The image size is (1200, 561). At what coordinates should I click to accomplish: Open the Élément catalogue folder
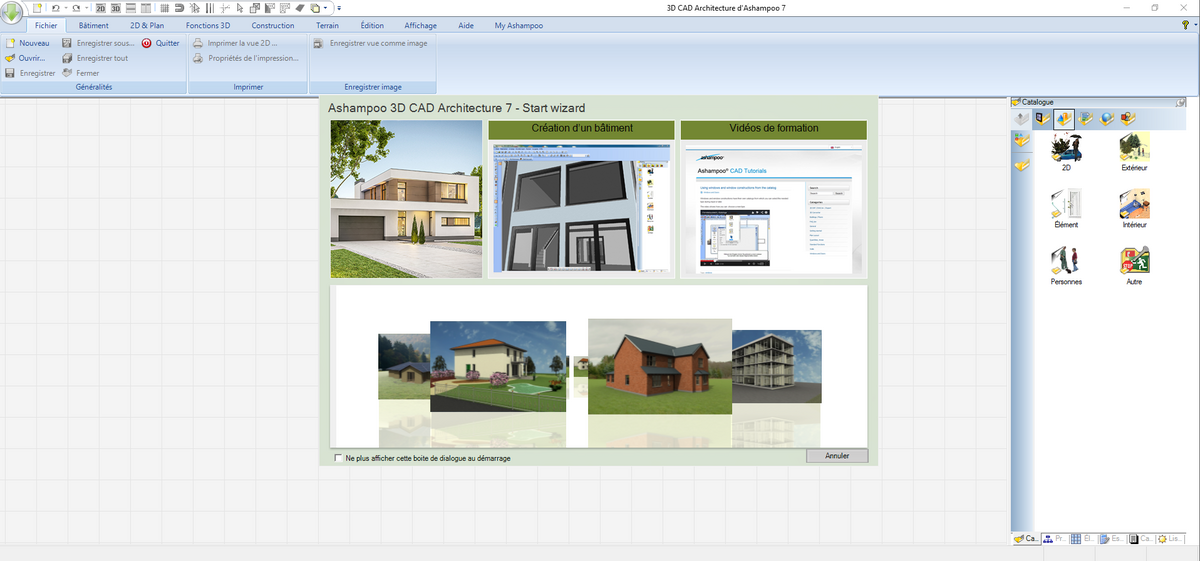pos(1066,210)
